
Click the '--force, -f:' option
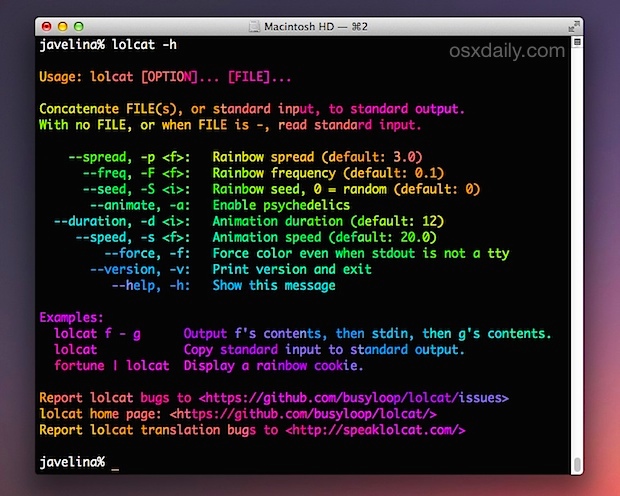click(x=147, y=254)
